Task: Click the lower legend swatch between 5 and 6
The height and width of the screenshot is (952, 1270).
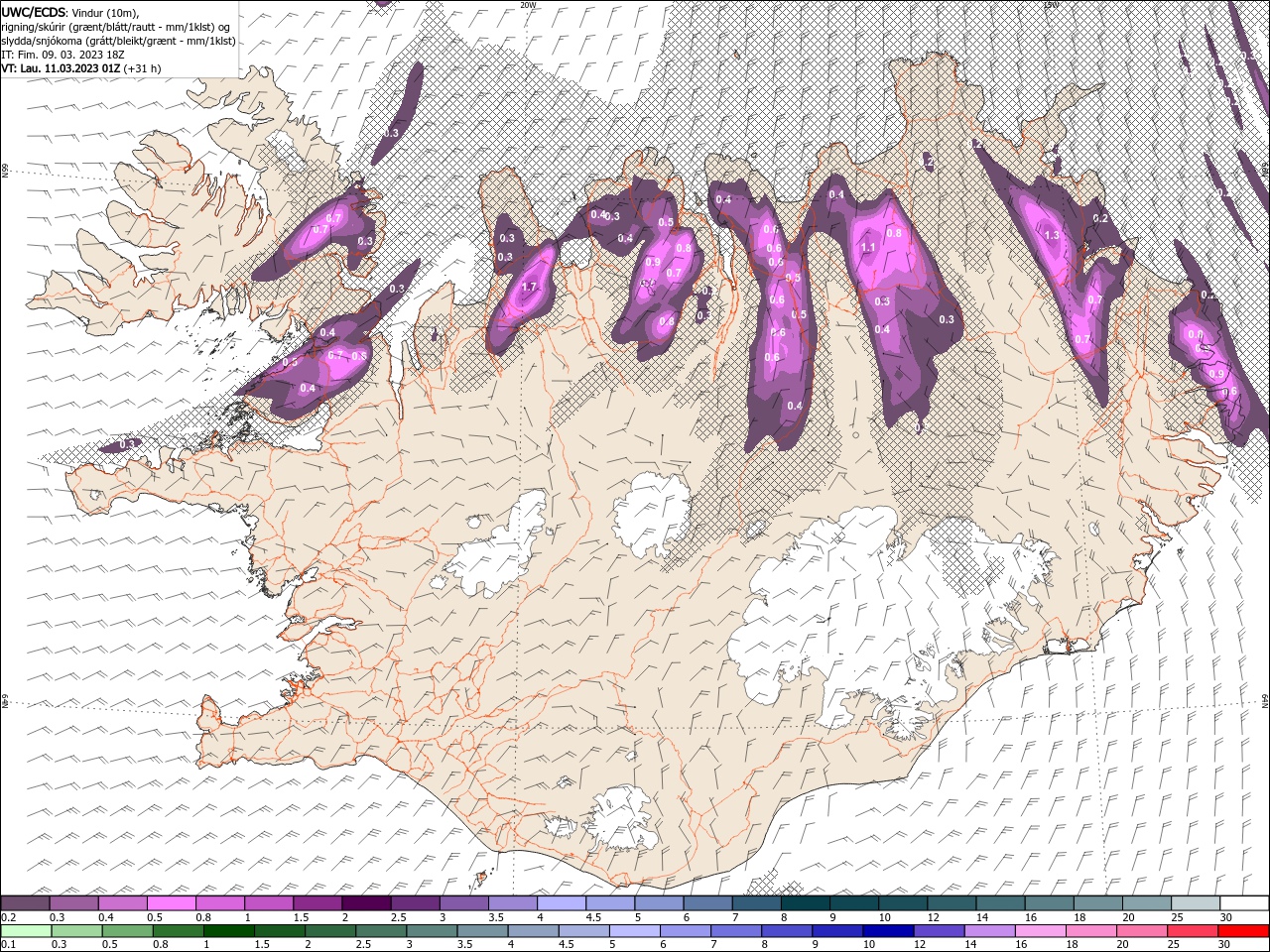Action: 634,931
